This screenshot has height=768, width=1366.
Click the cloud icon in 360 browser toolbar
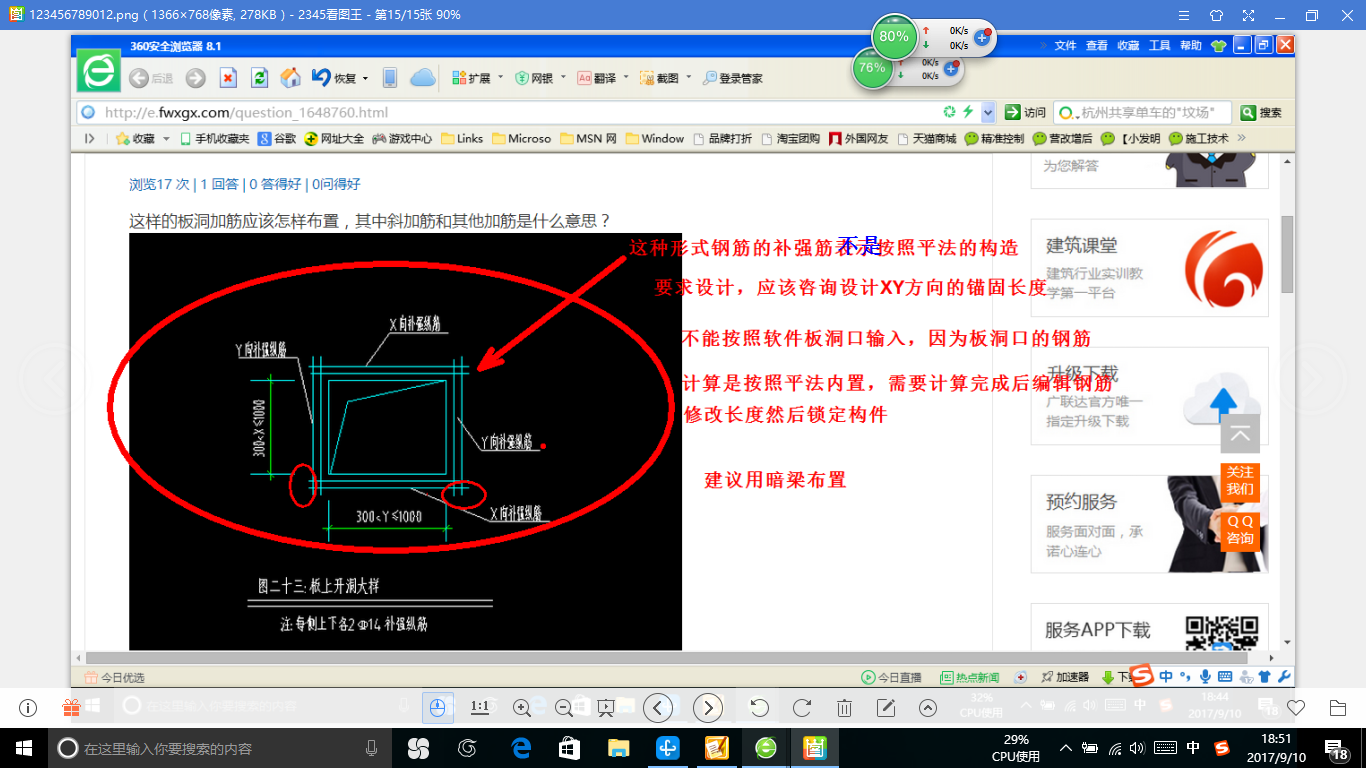[422, 78]
